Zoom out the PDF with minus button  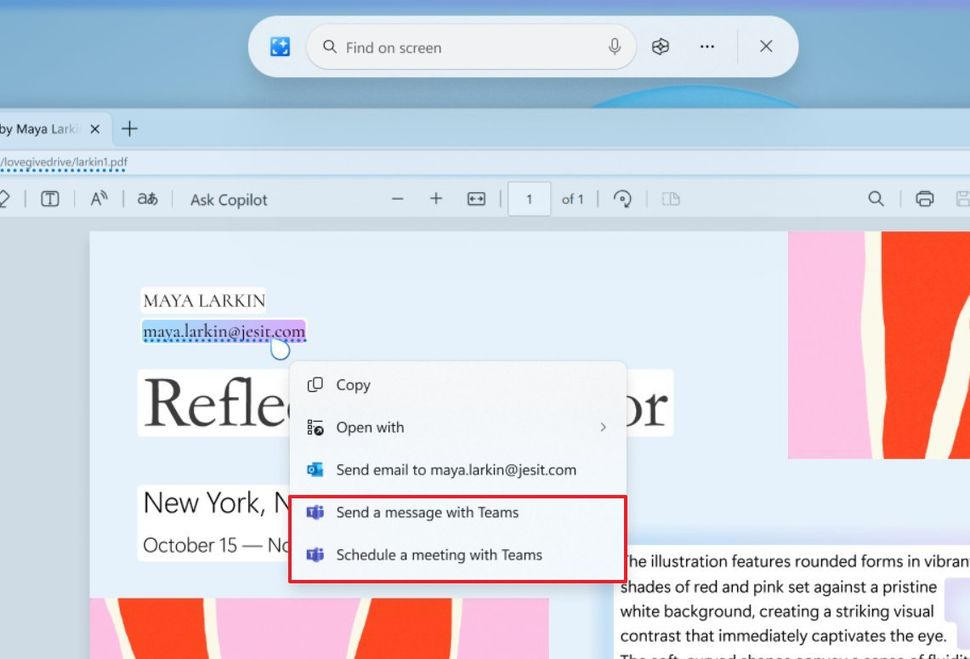point(397,199)
